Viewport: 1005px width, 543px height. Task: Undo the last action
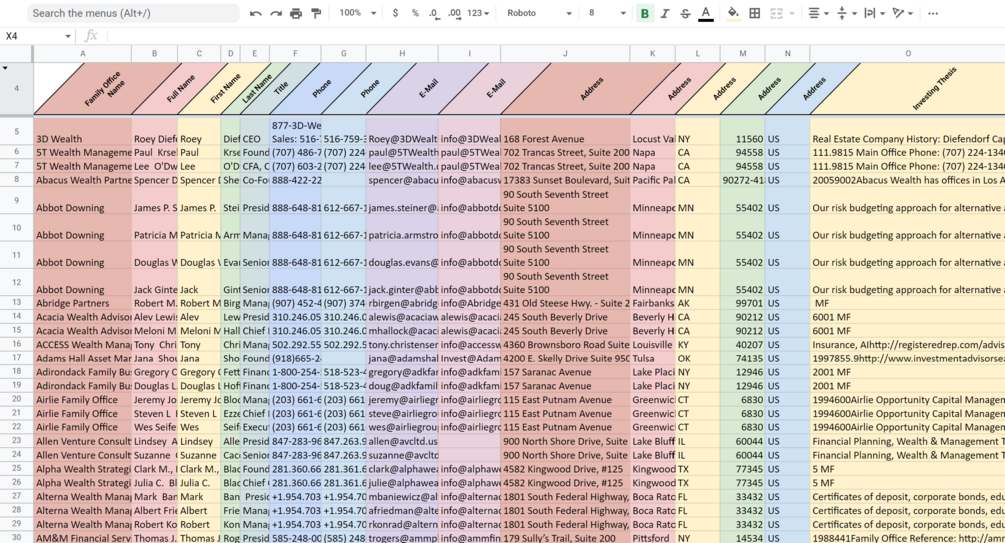(x=255, y=13)
